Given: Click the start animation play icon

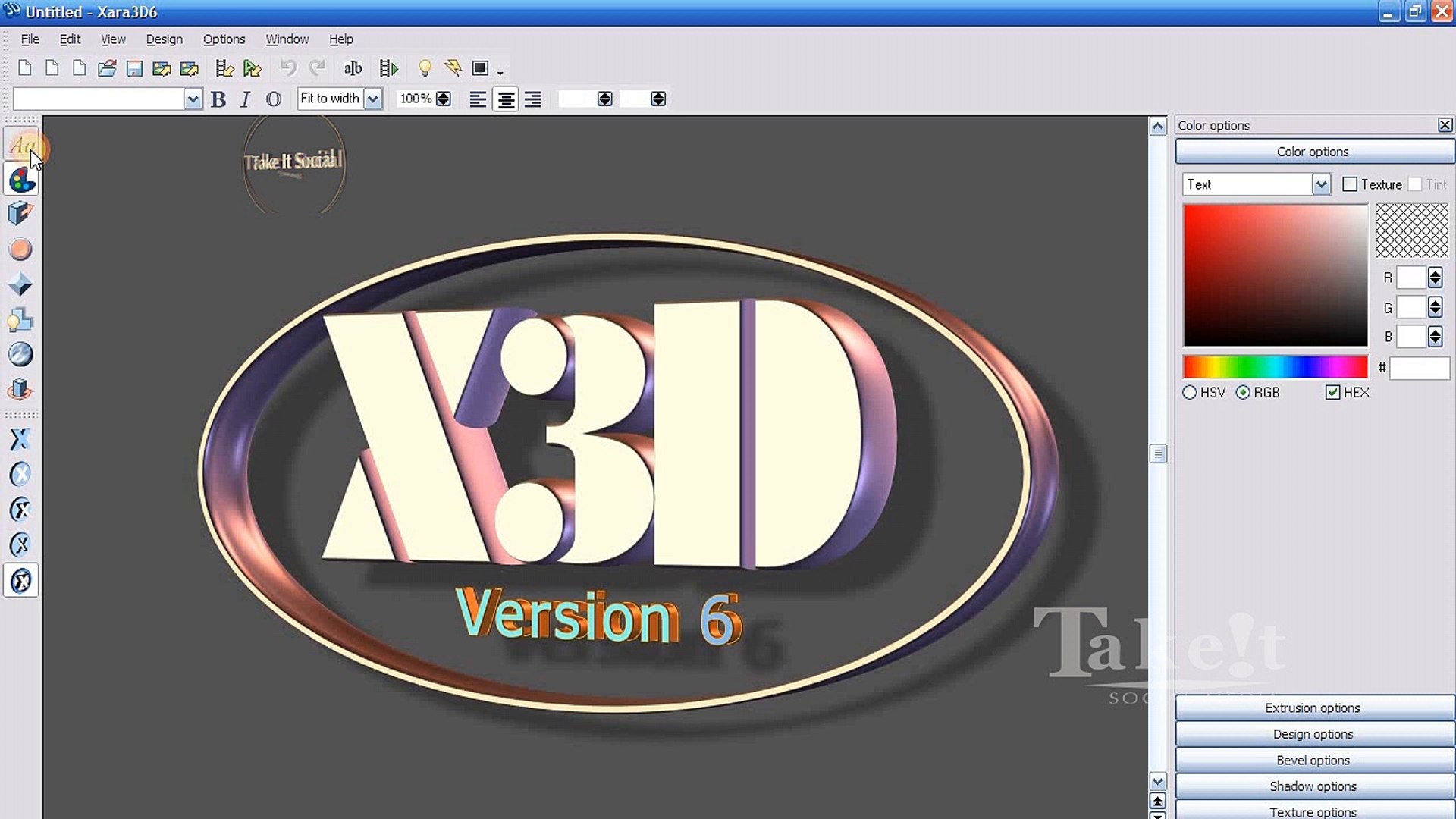Looking at the screenshot, I should (x=388, y=69).
